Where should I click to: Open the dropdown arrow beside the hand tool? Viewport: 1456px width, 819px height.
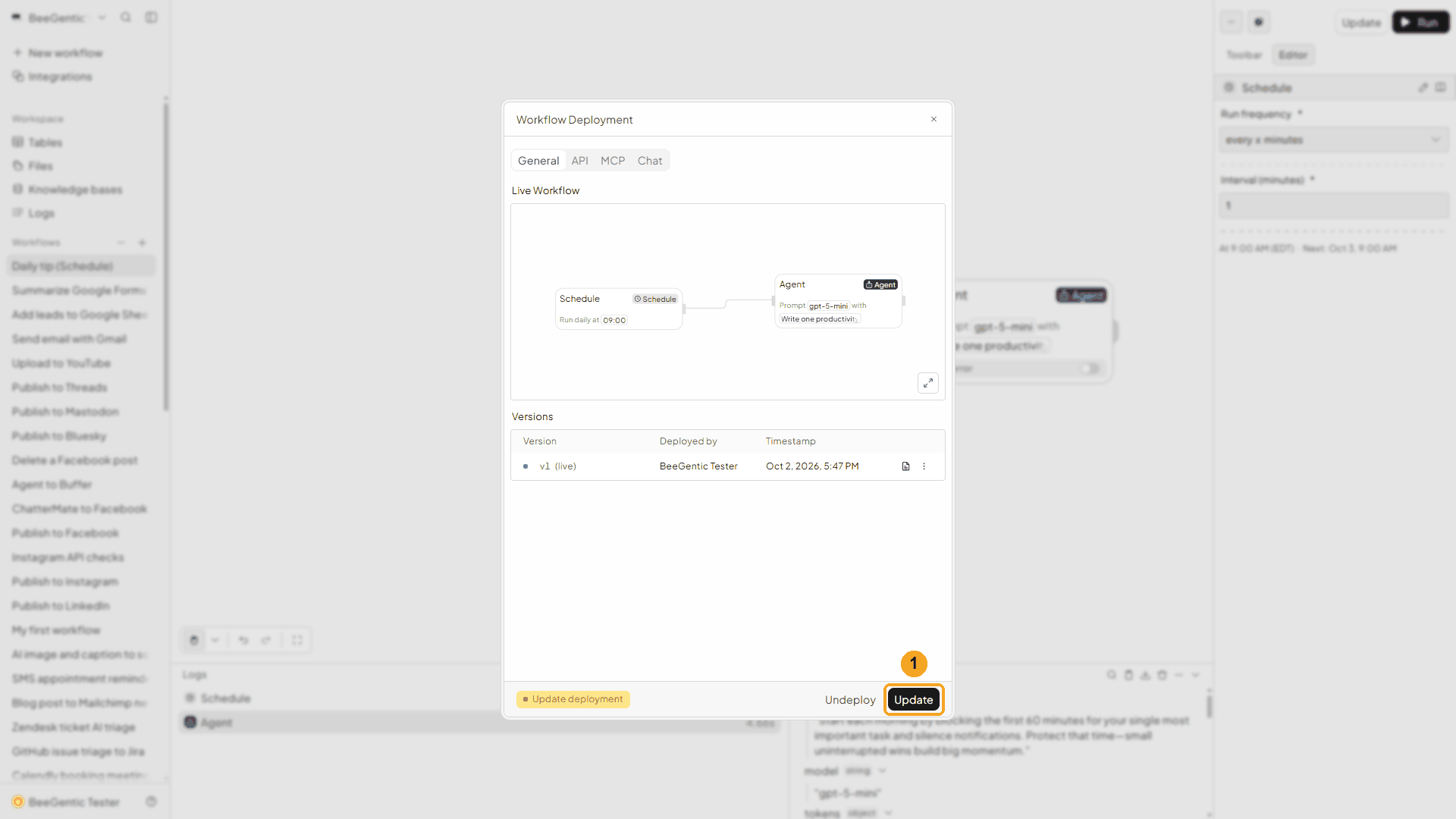pyautogui.click(x=215, y=640)
